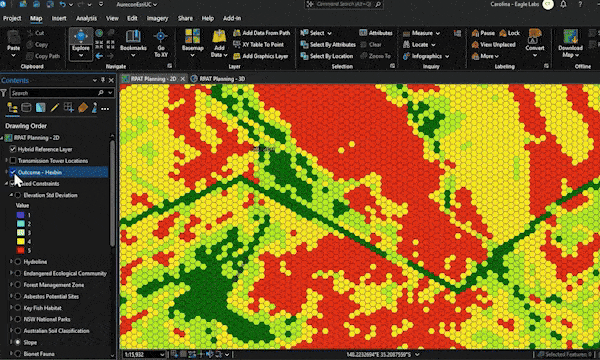Viewport: 600px width, 360px height.
Task: Open the Contents pane more options ellipsis
Action: 105,109
